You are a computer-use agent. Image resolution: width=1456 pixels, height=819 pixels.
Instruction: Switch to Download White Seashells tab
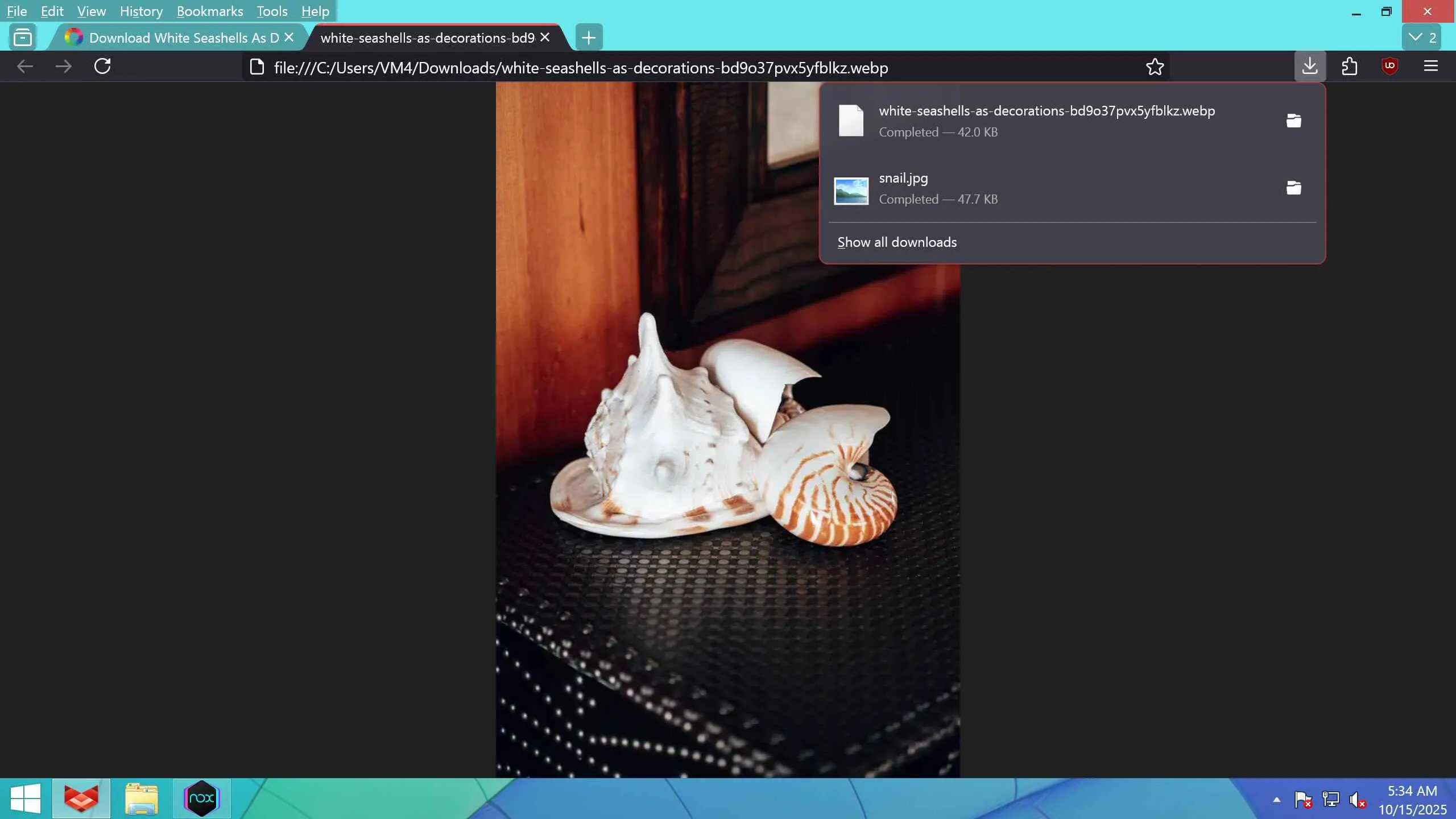[182, 38]
